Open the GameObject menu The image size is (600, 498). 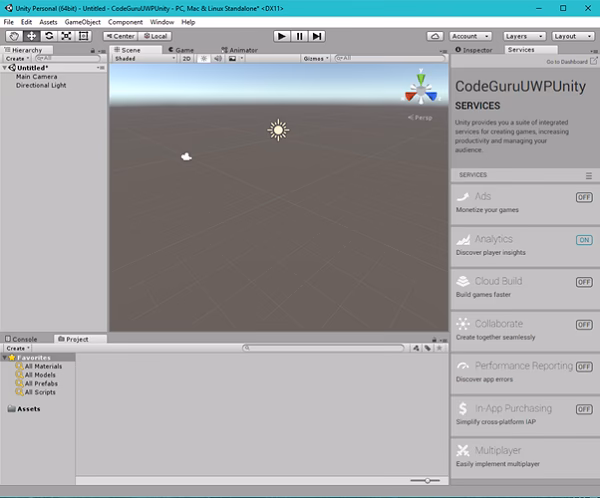[83, 22]
